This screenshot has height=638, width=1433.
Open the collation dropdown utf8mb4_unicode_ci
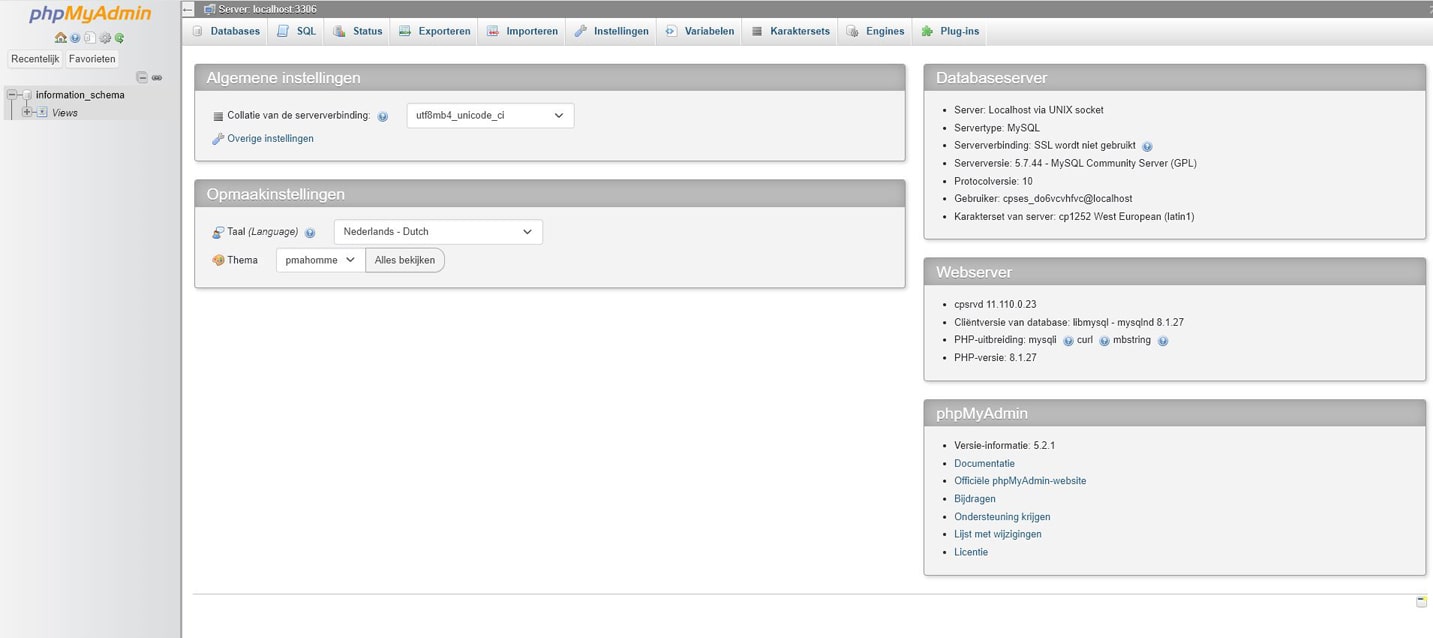pyautogui.click(x=490, y=115)
